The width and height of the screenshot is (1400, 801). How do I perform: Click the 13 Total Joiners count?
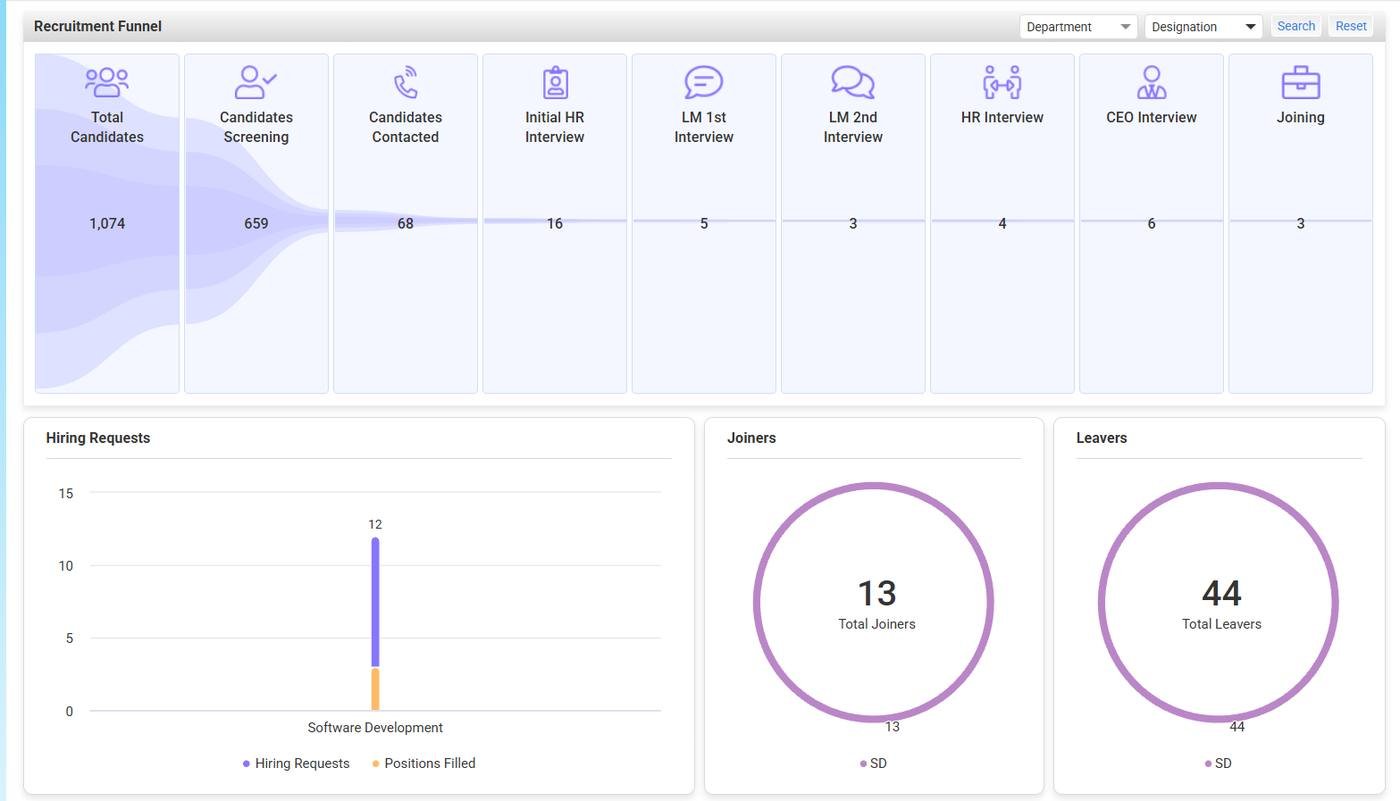tap(877, 593)
